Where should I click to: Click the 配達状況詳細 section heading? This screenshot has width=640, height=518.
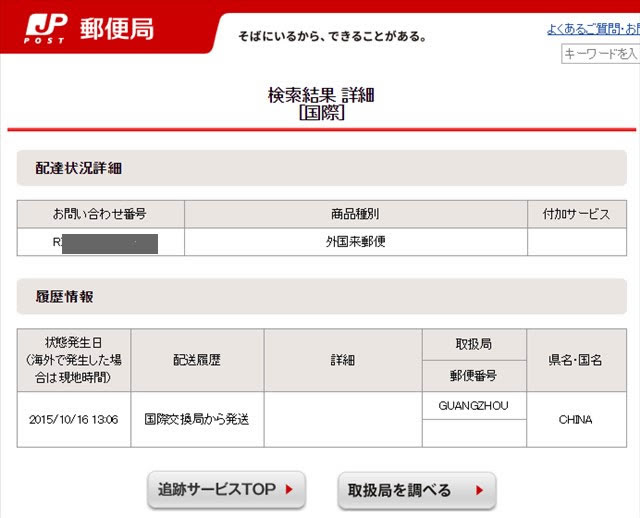78,168
